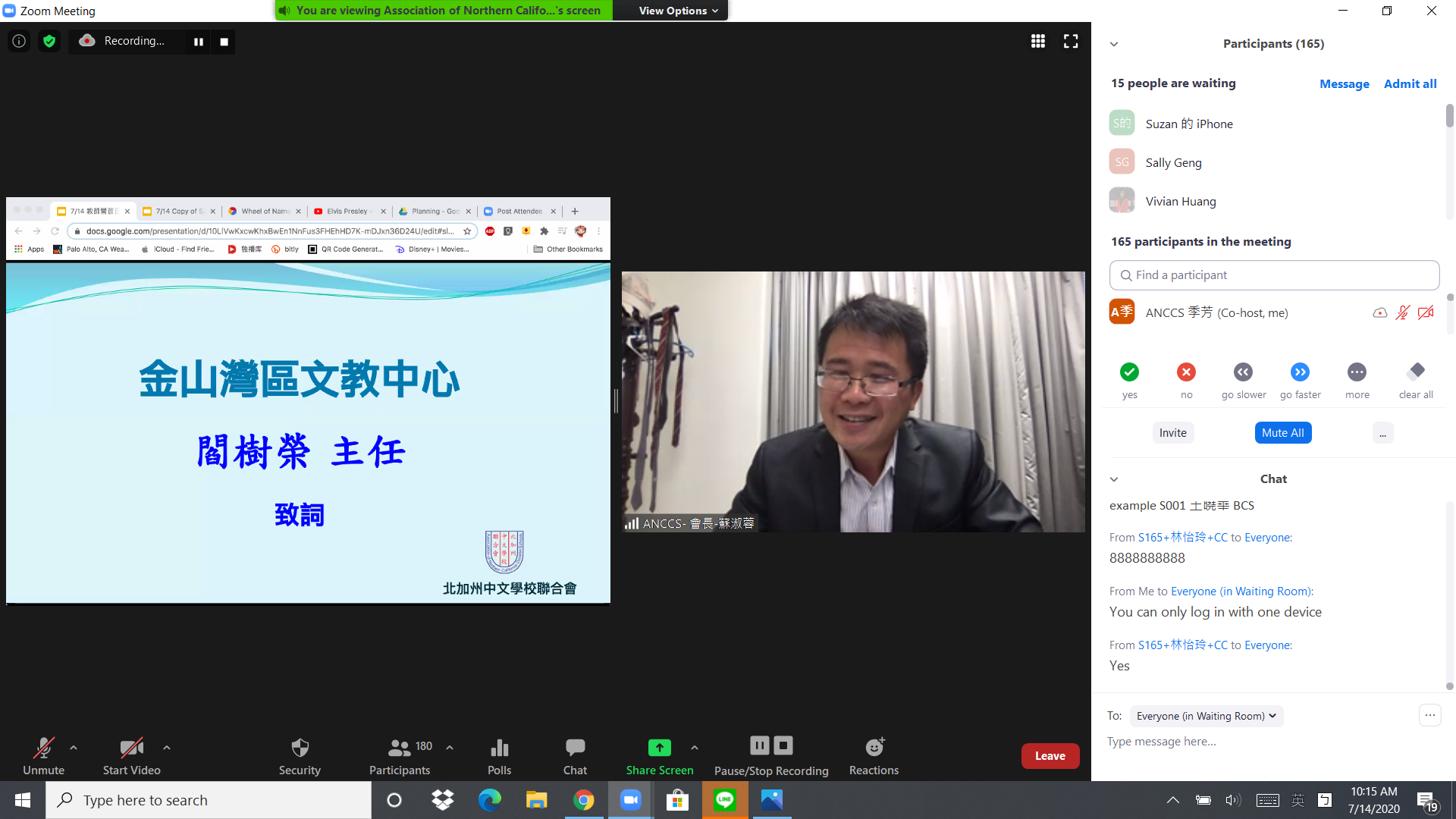This screenshot has height=819, width=1456.
Task: Clear all nonverbal feedback
Action: tap(1415, 372)
